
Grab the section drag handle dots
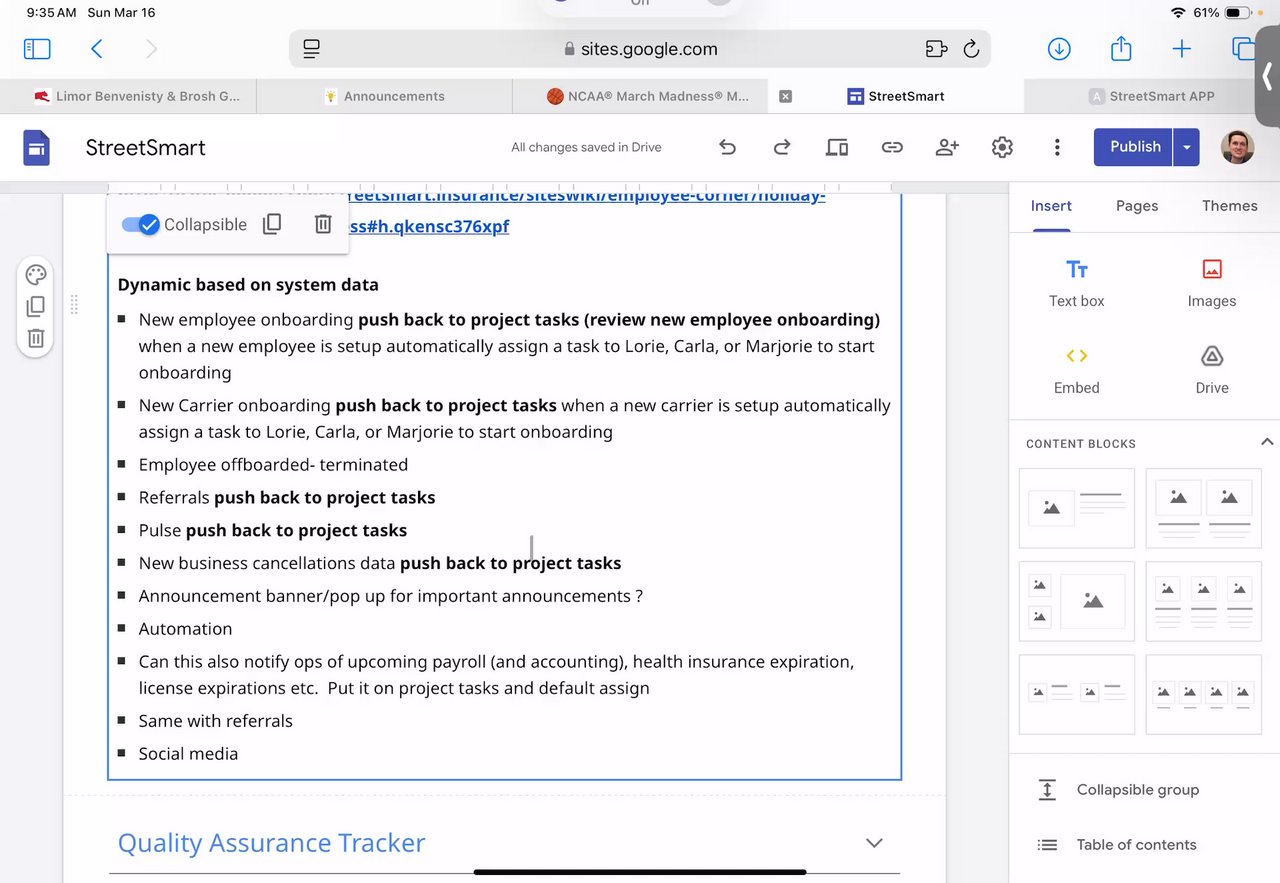tap(73, 305)
